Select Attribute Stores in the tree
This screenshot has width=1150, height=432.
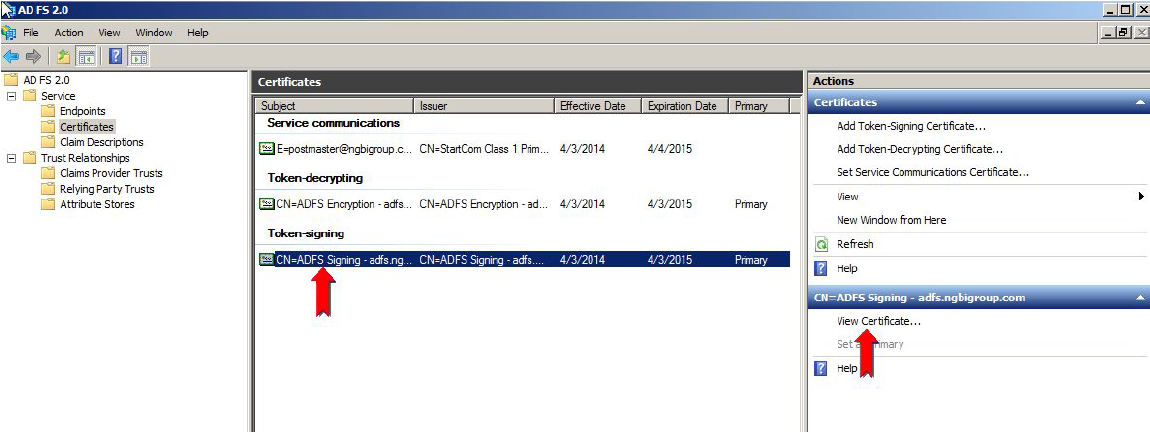pos(98,204)
